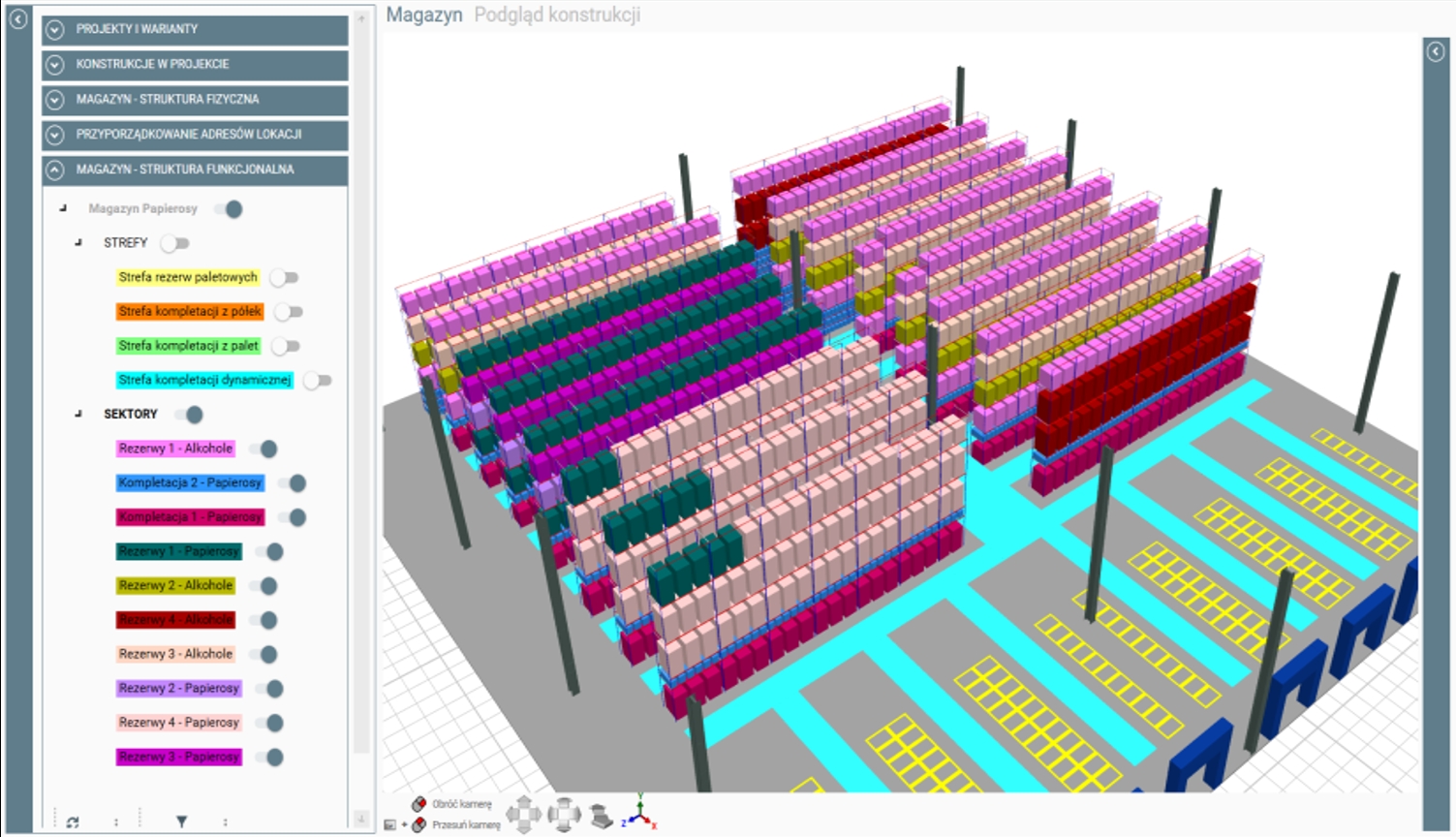Click the right panel collapse arrow icon
Screen dimensions: 1456x837
coord(1436,51)
